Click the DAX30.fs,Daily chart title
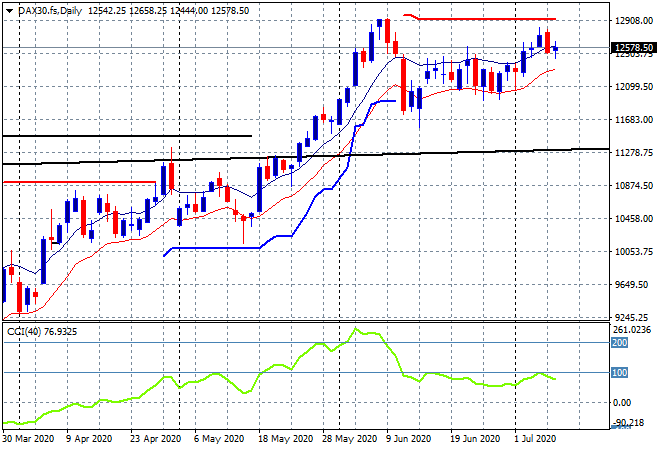The width and height of the screenshot is (660, 450). pyautogui.click(x=50, y=11)
